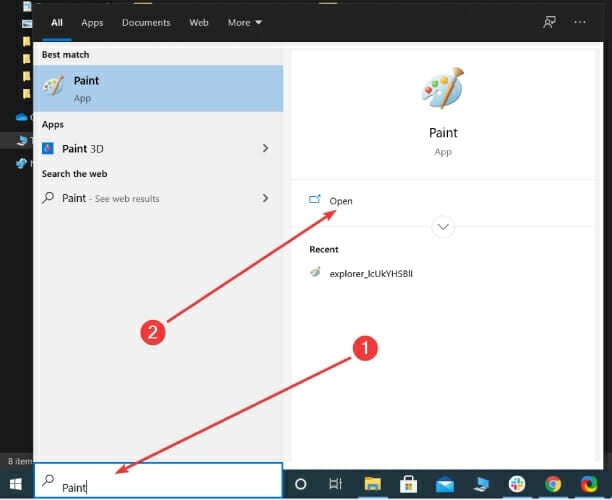Open Task View on the taskbar
This screenshot has width=612, height=500.
(335, 484)
